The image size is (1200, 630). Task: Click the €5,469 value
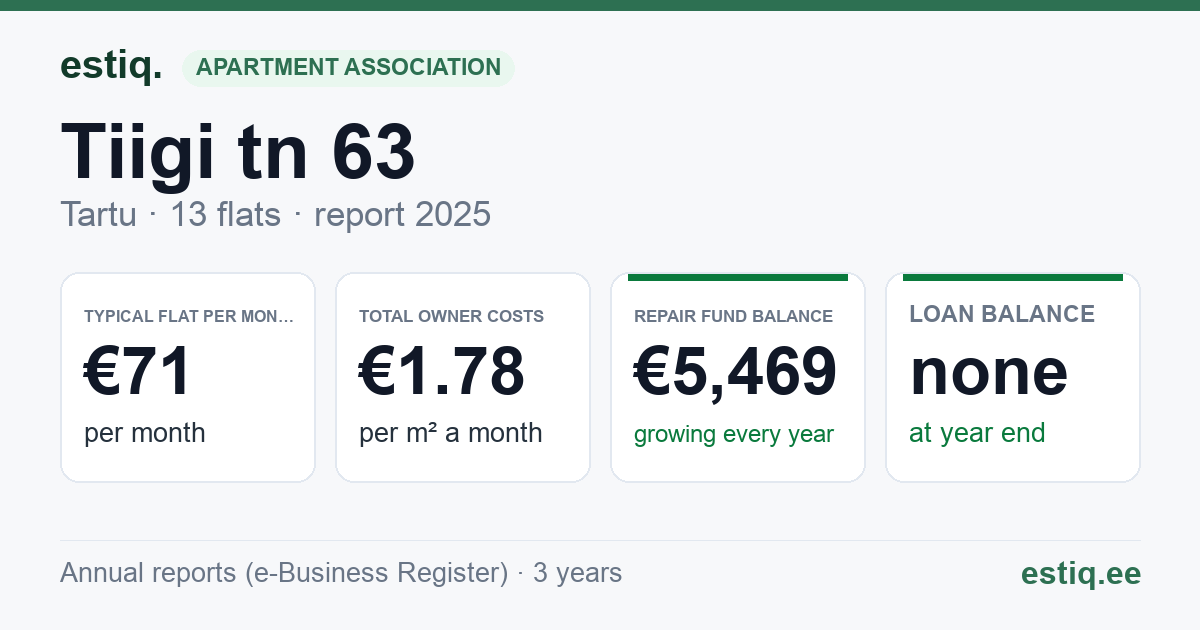click(x=736, y=372)
